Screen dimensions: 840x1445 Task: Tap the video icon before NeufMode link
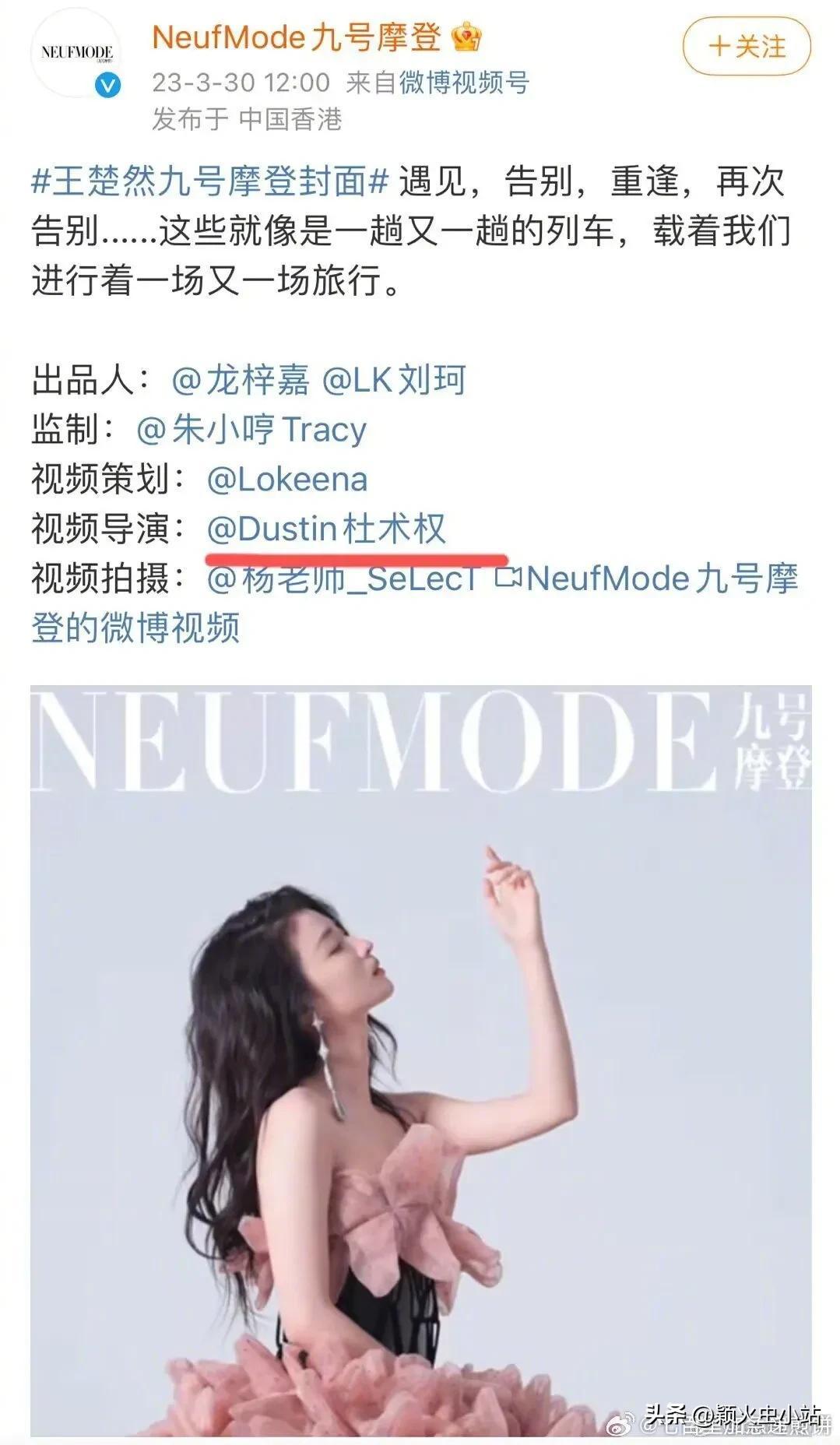tap(508, 578)
